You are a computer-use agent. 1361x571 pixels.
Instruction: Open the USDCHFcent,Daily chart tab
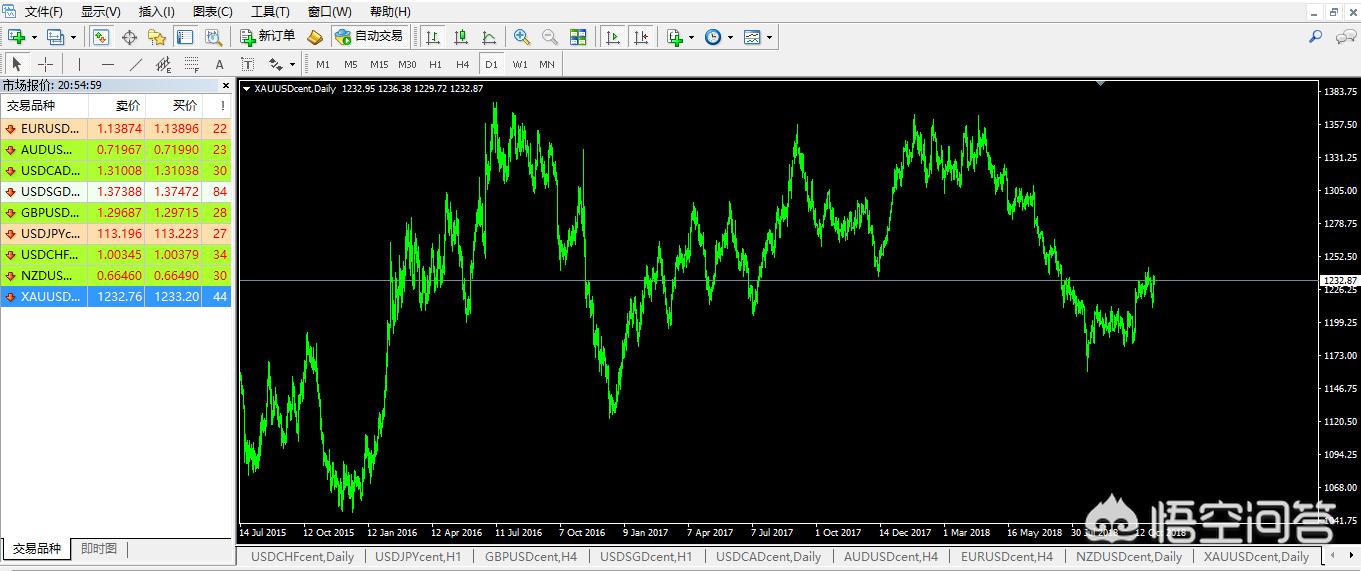click(x=302, y=557)
